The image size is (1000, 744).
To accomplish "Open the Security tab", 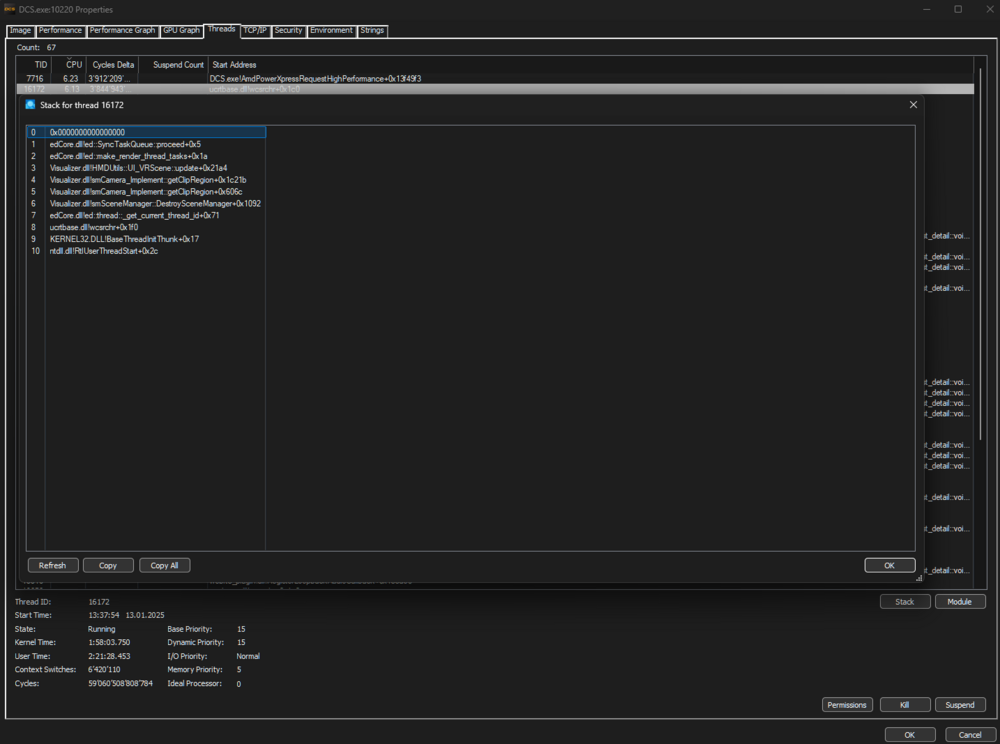I will click(288, 30).
